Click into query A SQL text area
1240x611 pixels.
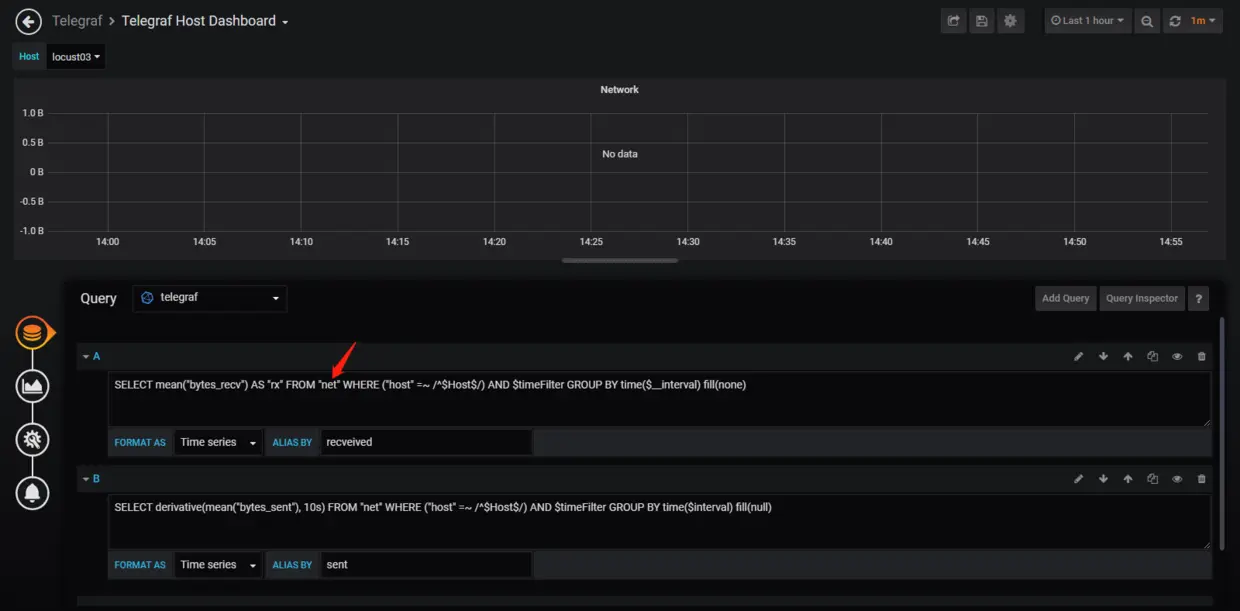(660, 399)
